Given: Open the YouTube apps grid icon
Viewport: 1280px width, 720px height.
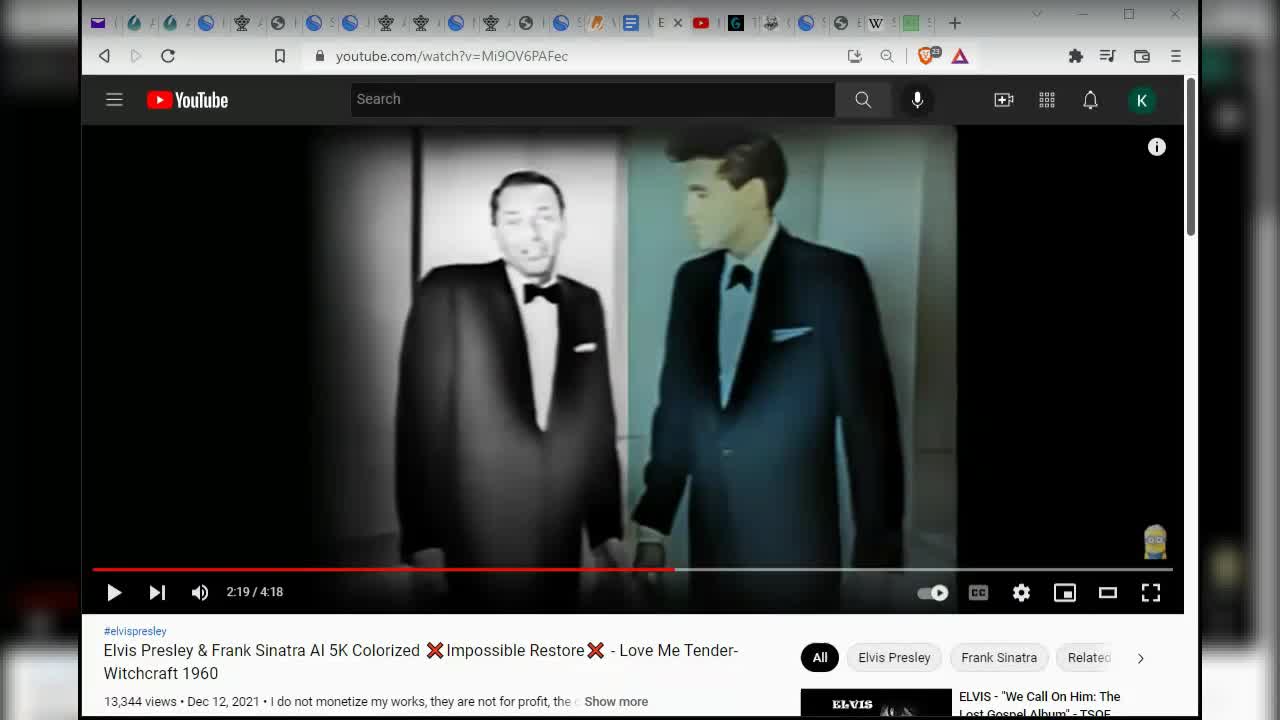Looking at the screenshot, I should [x=1047, y=100].
